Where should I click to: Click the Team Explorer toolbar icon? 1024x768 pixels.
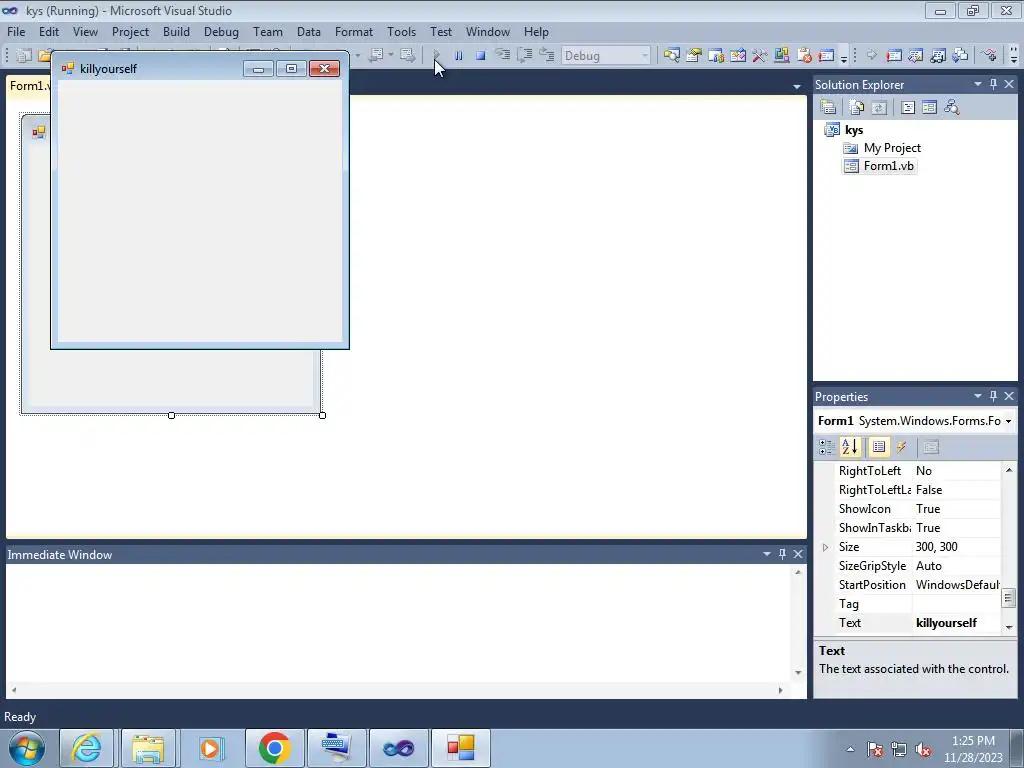tap(716, 56)
